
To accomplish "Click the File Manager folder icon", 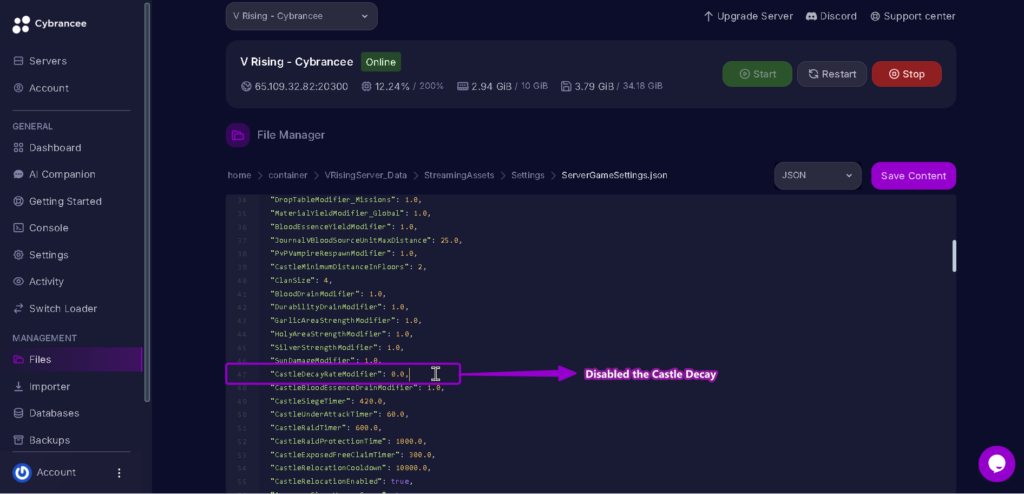I will (x=238, y=135).
